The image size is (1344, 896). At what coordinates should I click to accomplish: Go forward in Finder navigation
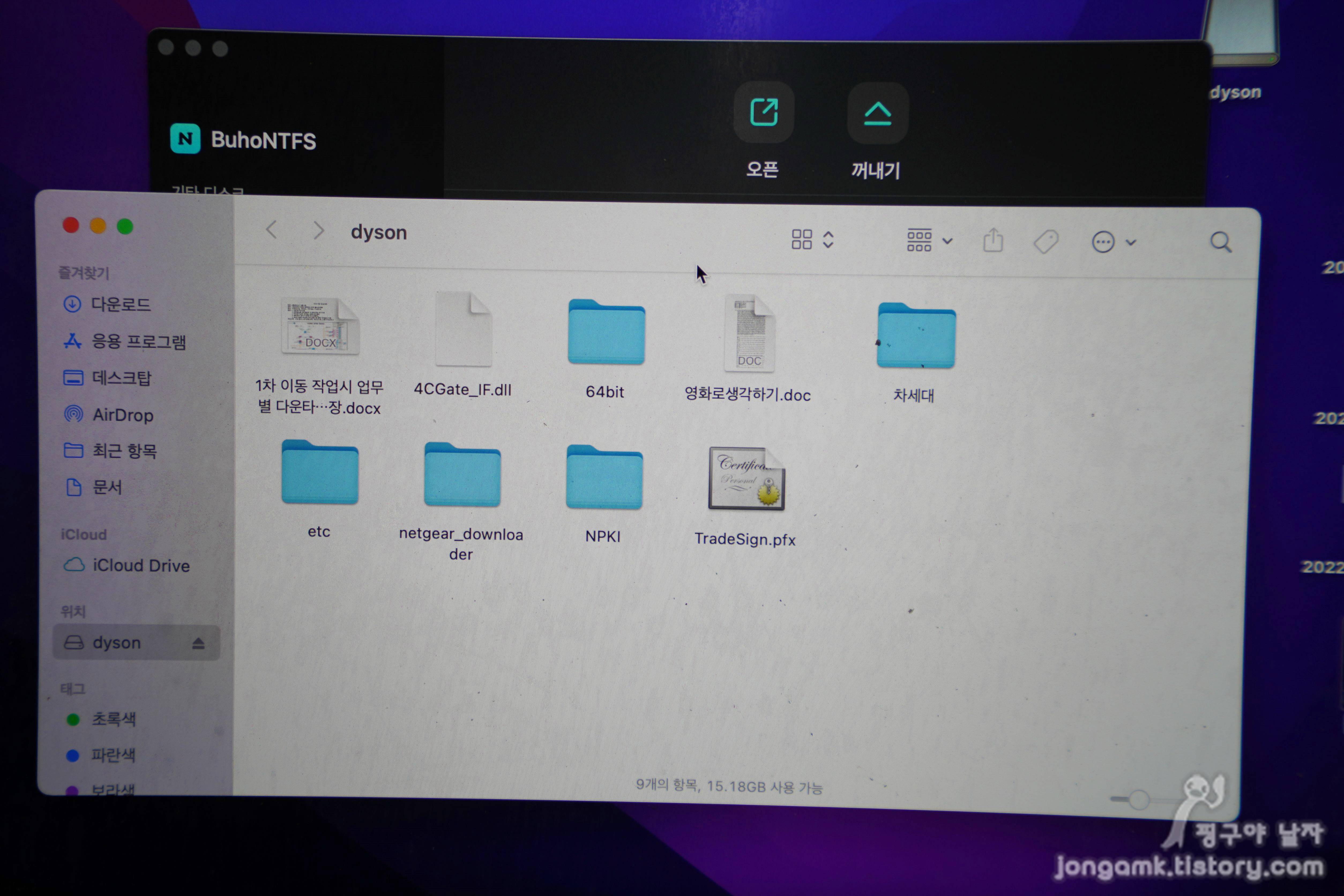[x=319, y=231]
